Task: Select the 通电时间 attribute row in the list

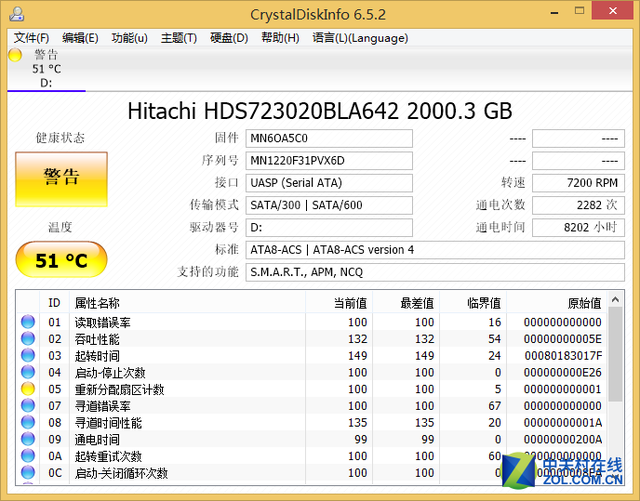Action: [312, 439]
